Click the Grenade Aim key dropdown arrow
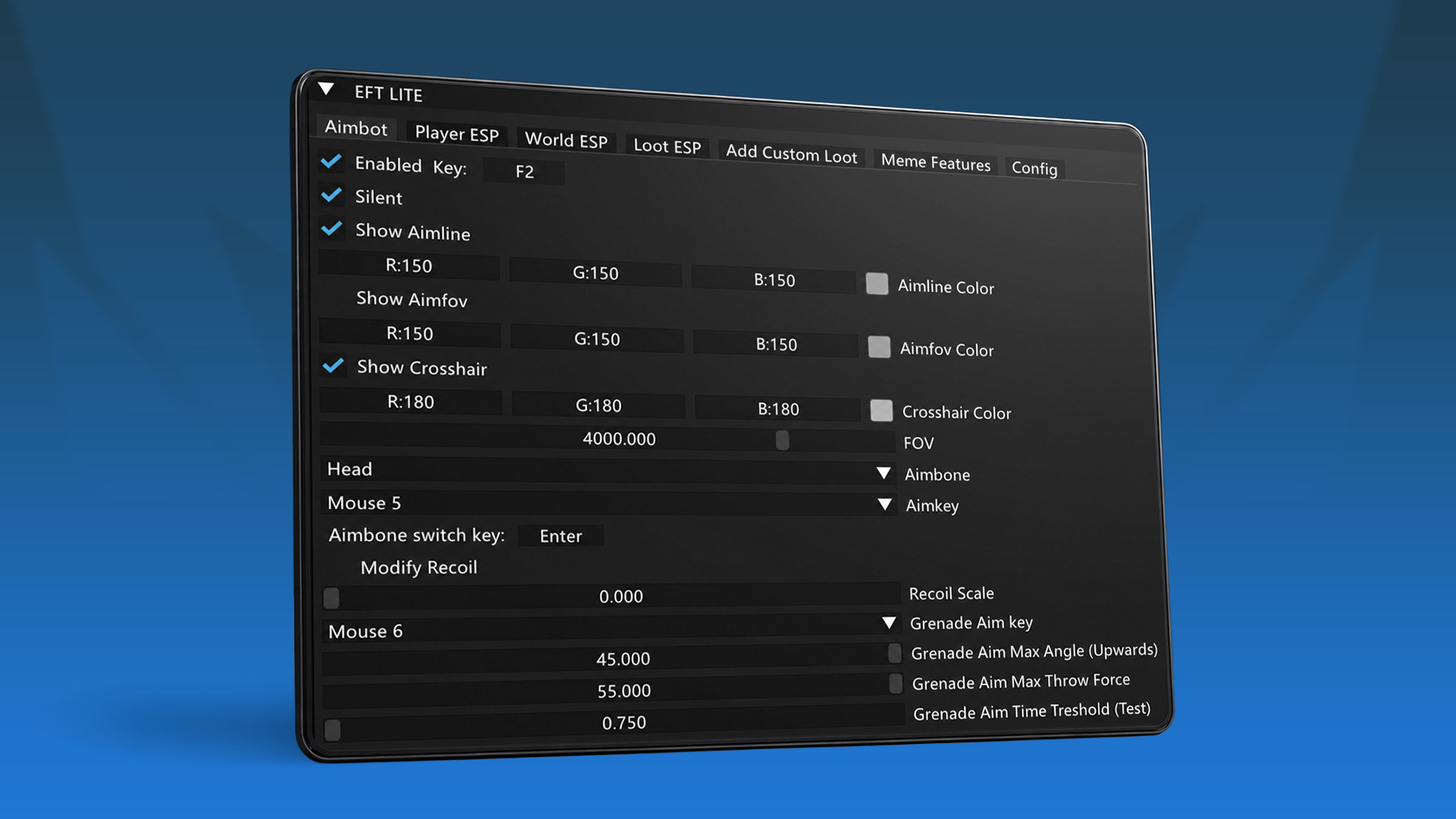 tap(889, 623)
